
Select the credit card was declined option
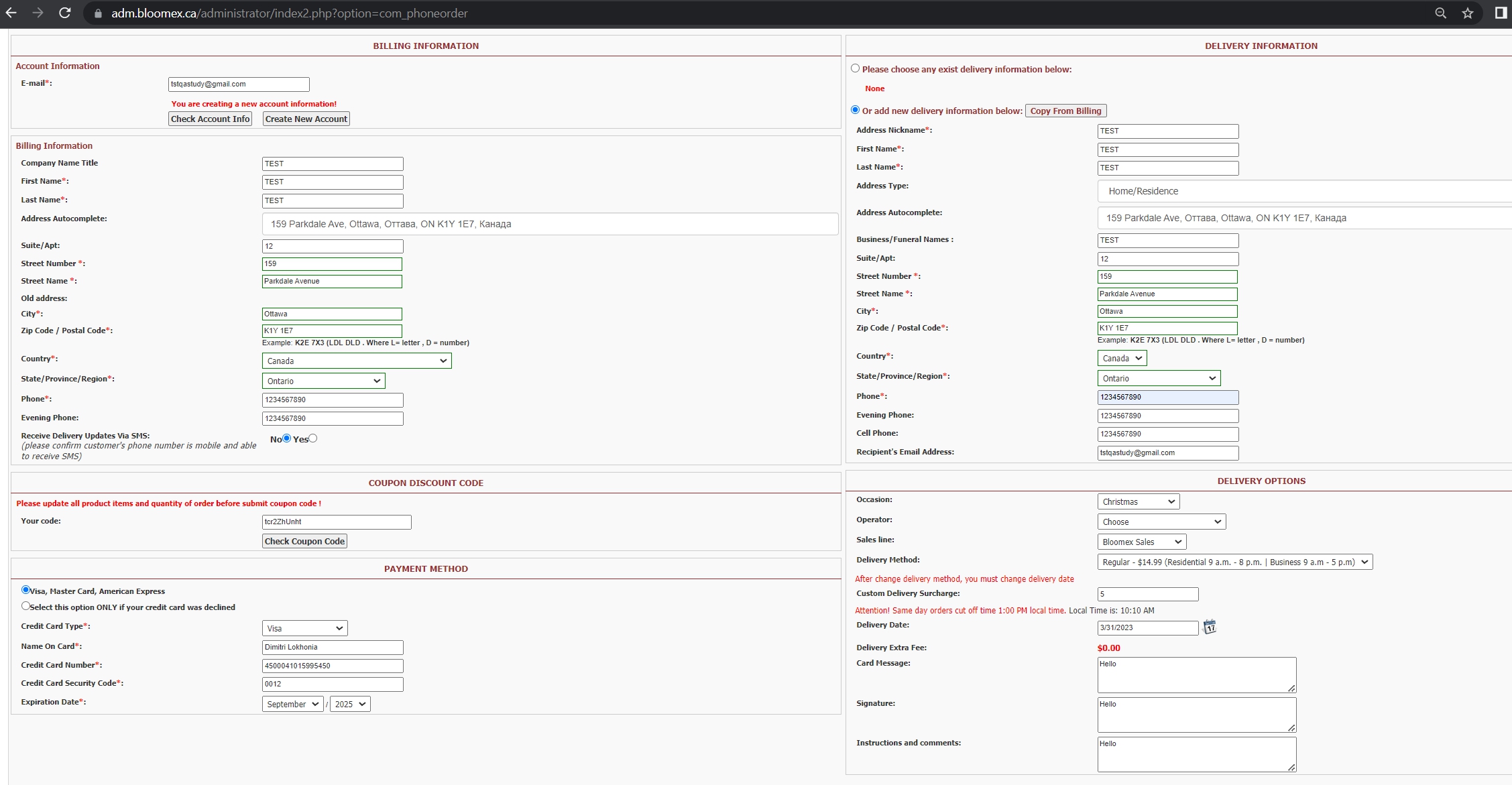[x=25, y=606]
